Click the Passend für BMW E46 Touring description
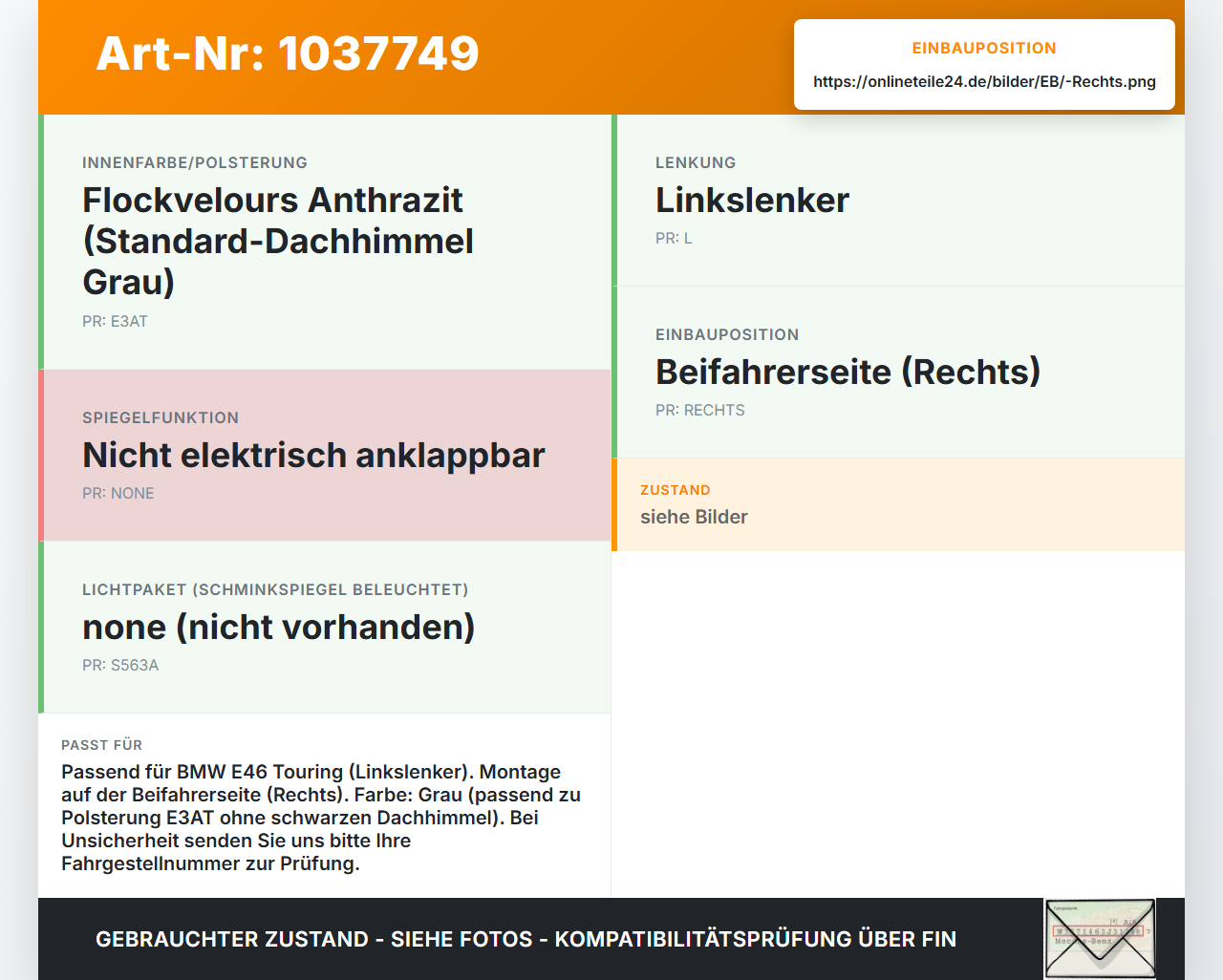The width and height of the screenshot is (1223, 980). click(x=321, y=818)
